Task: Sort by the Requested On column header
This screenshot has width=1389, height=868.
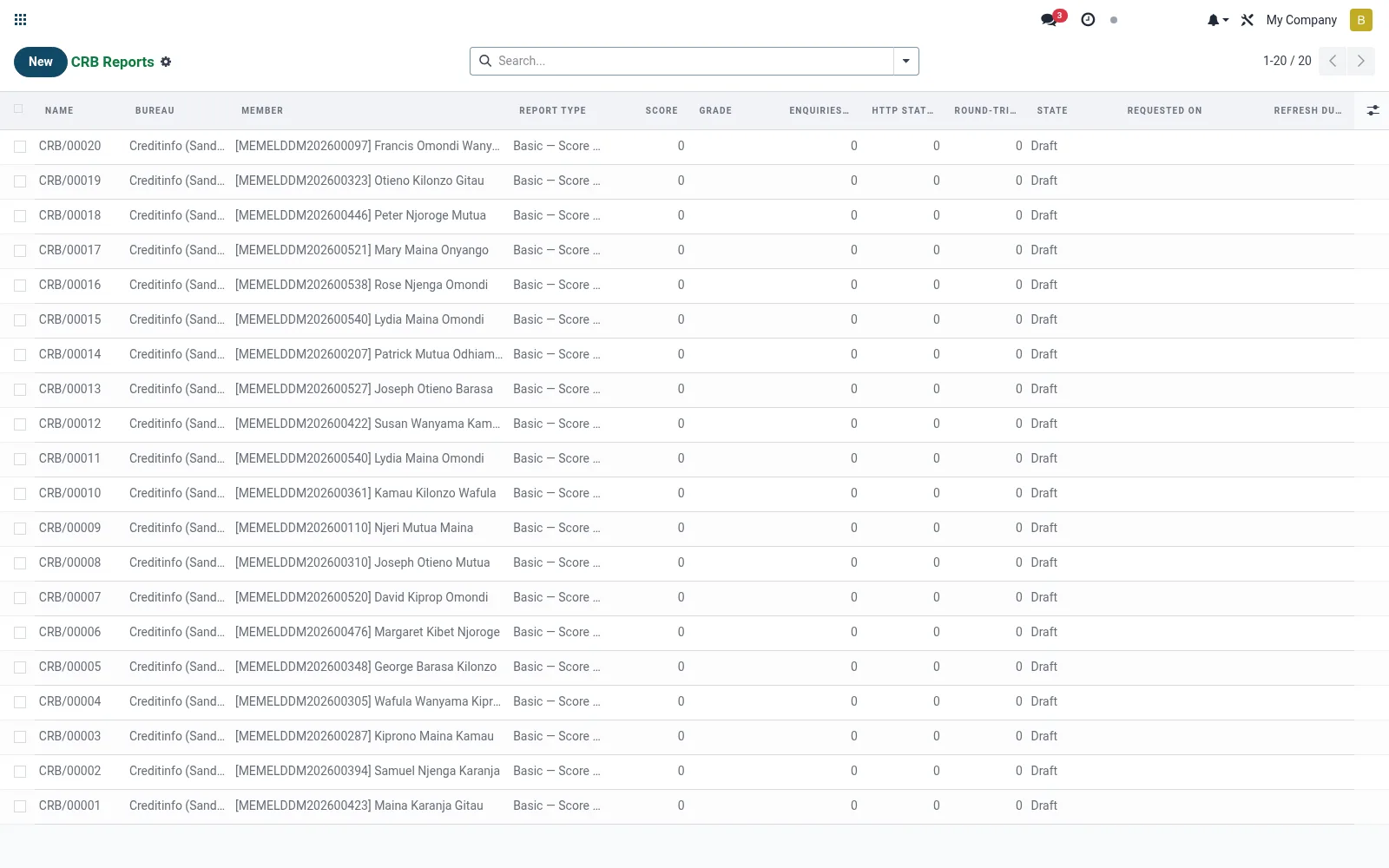Action: tap(1164, 110)
